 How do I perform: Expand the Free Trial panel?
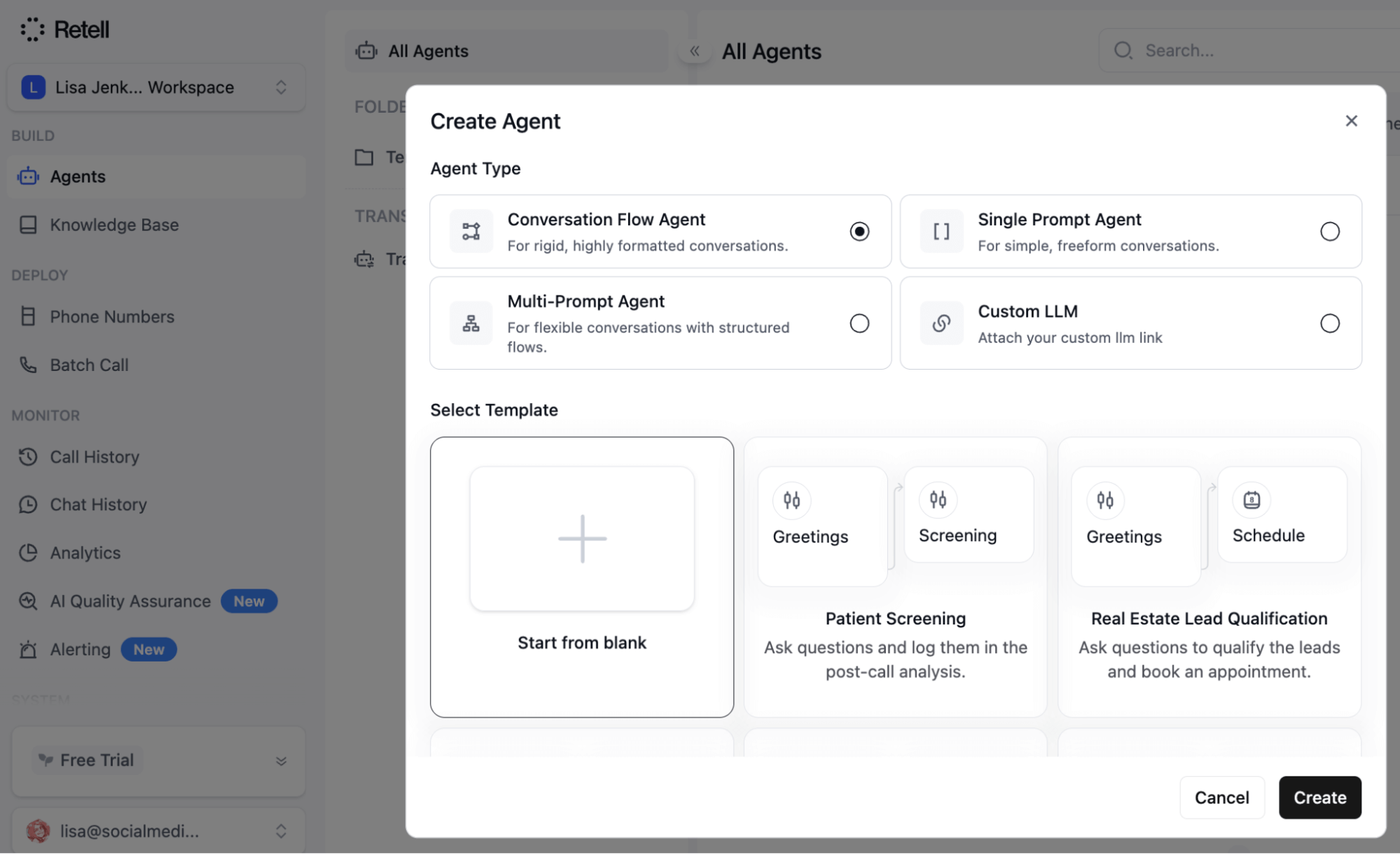click(x=282, y=760)
